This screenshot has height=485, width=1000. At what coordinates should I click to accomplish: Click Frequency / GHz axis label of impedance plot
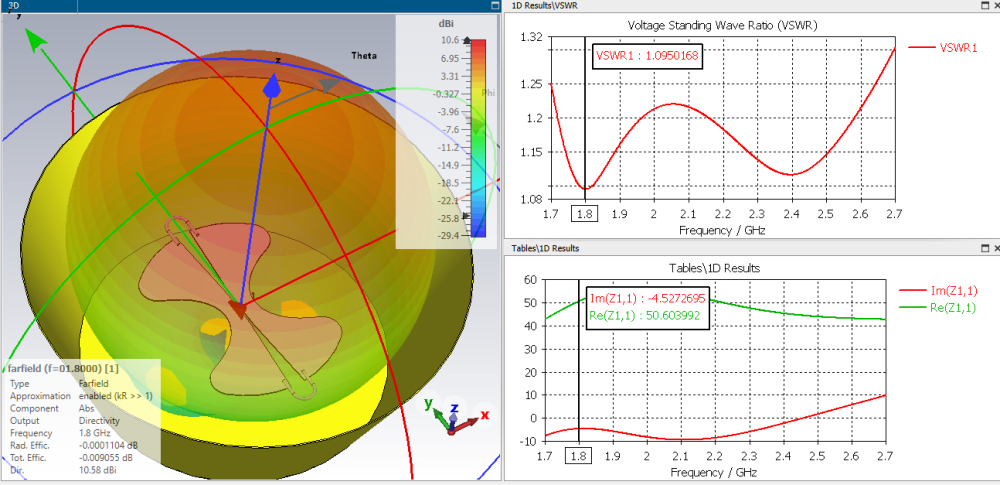(x=714, y=472)
